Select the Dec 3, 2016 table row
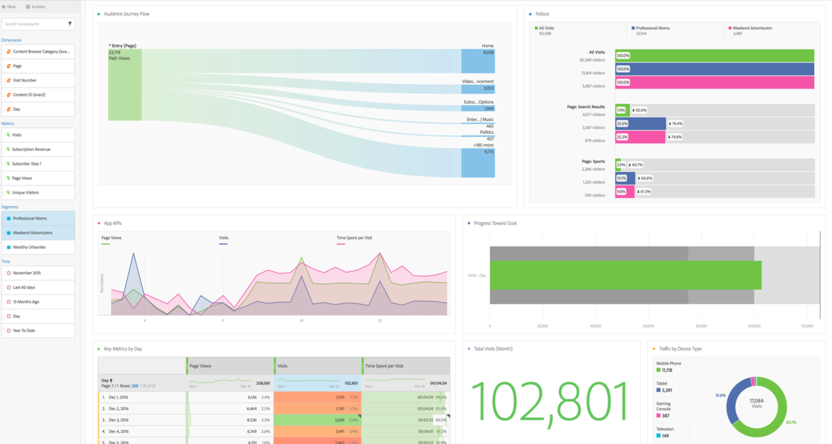The image size is (832, 444). point(274,420)
